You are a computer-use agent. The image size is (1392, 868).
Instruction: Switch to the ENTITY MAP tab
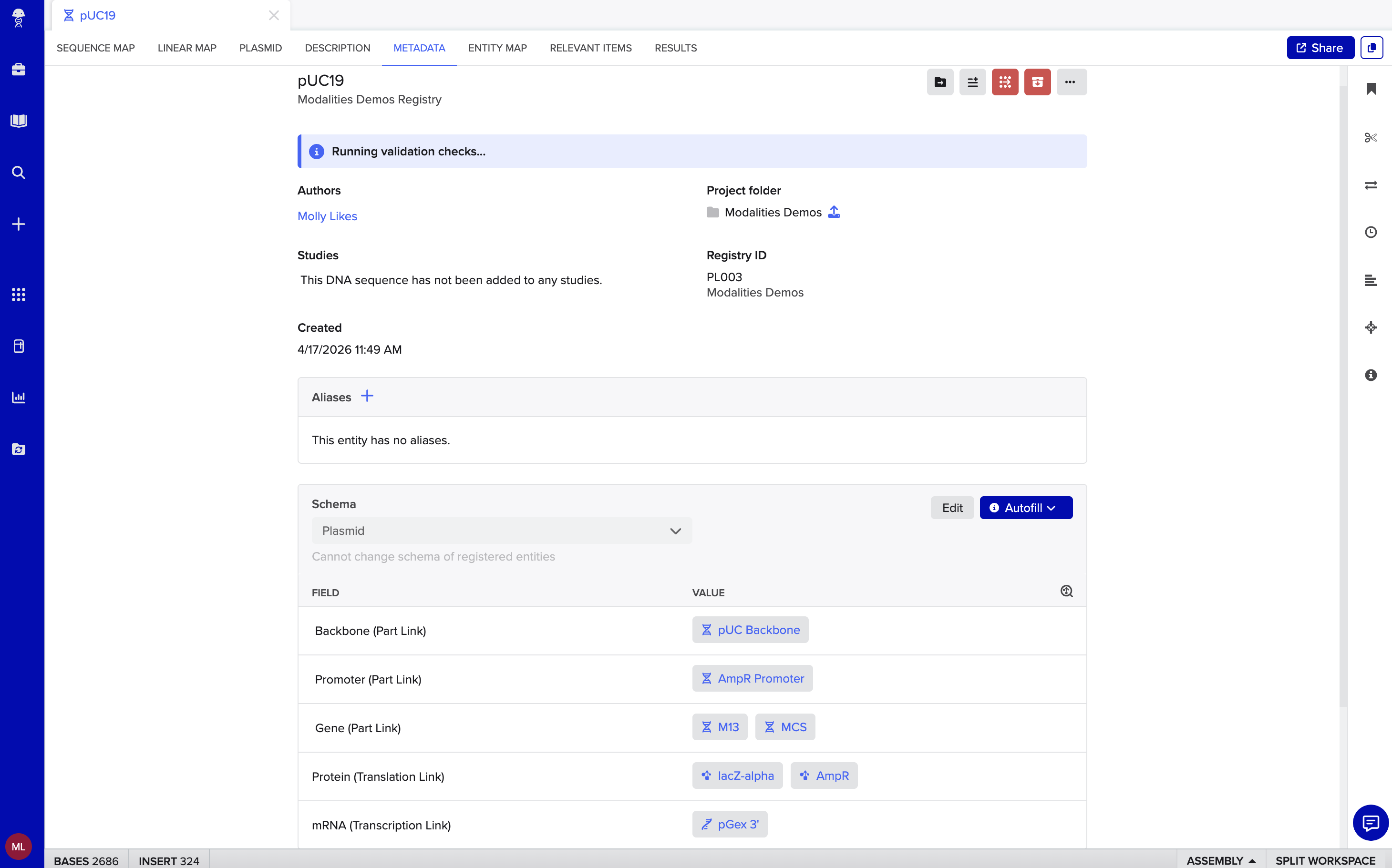[497, 48]
